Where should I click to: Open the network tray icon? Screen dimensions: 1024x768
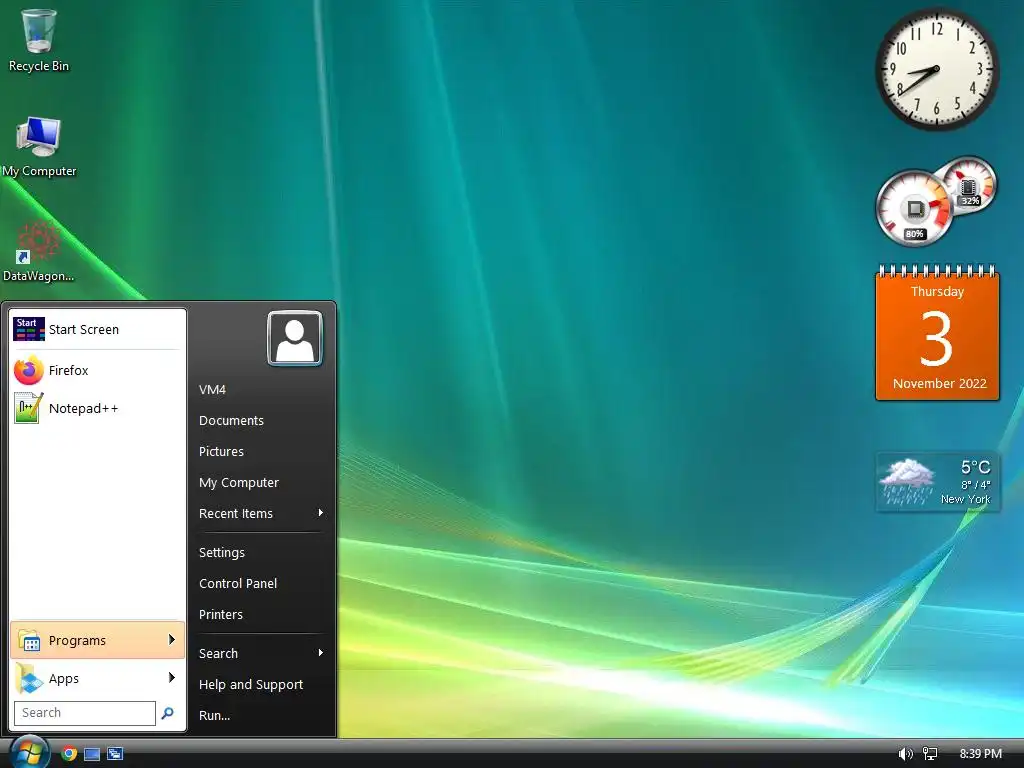coord(930,754)
